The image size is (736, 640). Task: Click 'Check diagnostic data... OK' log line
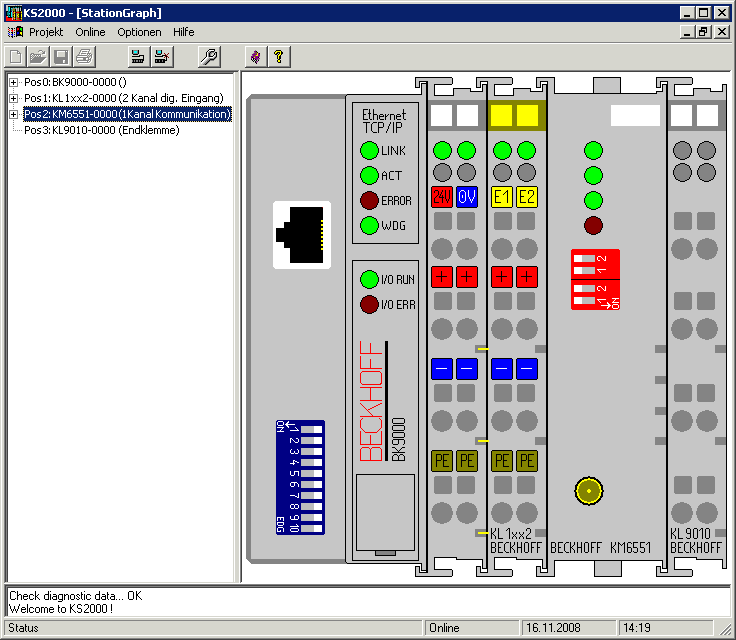pos(75,596)
